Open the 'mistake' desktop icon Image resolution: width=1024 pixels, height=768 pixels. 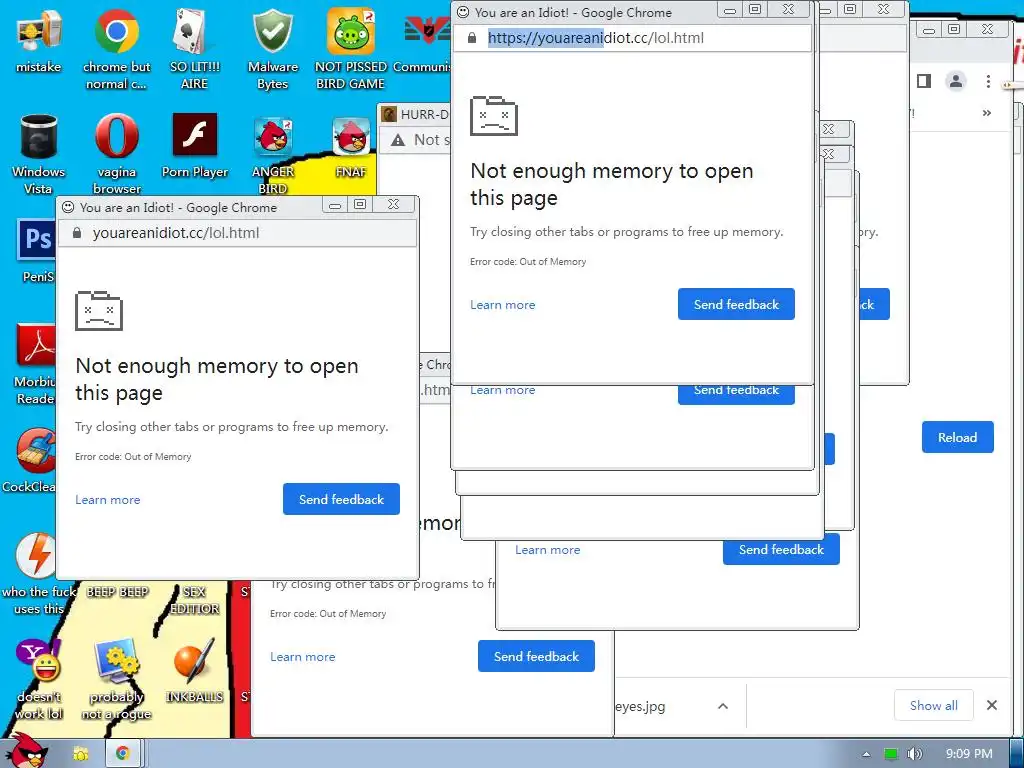coord(39,42)
